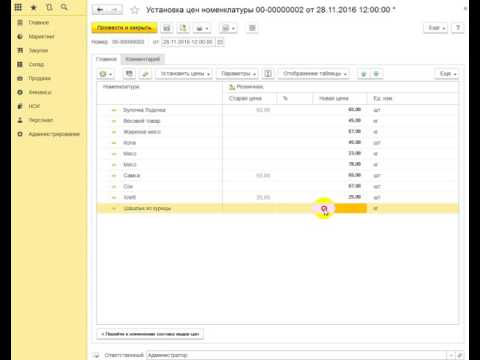Navigate back with the left arrow
Screen dimensions: 480x360
pyautogui.click(x=100, y=10)
